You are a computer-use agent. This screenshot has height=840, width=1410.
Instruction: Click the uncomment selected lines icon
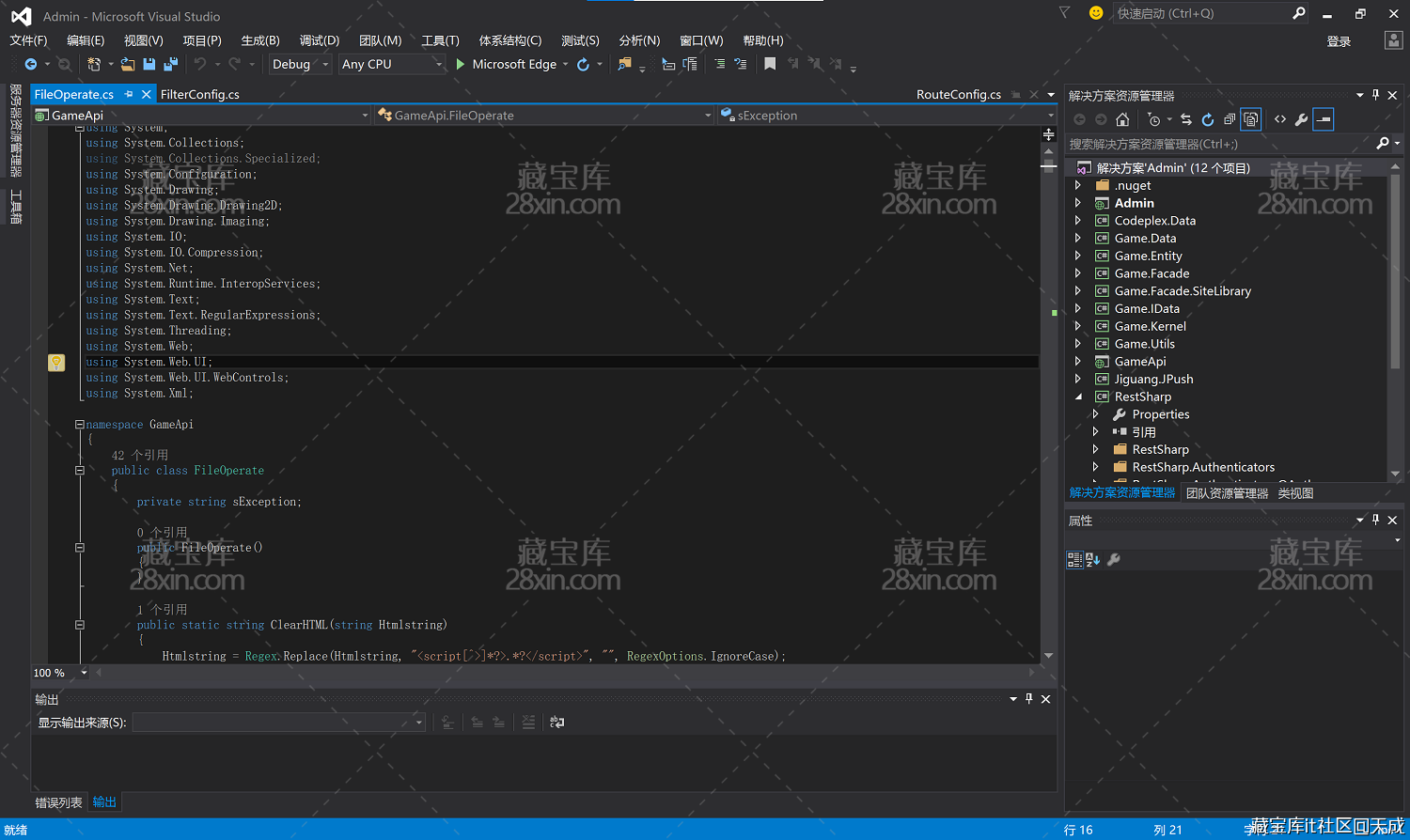tap(741, 64)
